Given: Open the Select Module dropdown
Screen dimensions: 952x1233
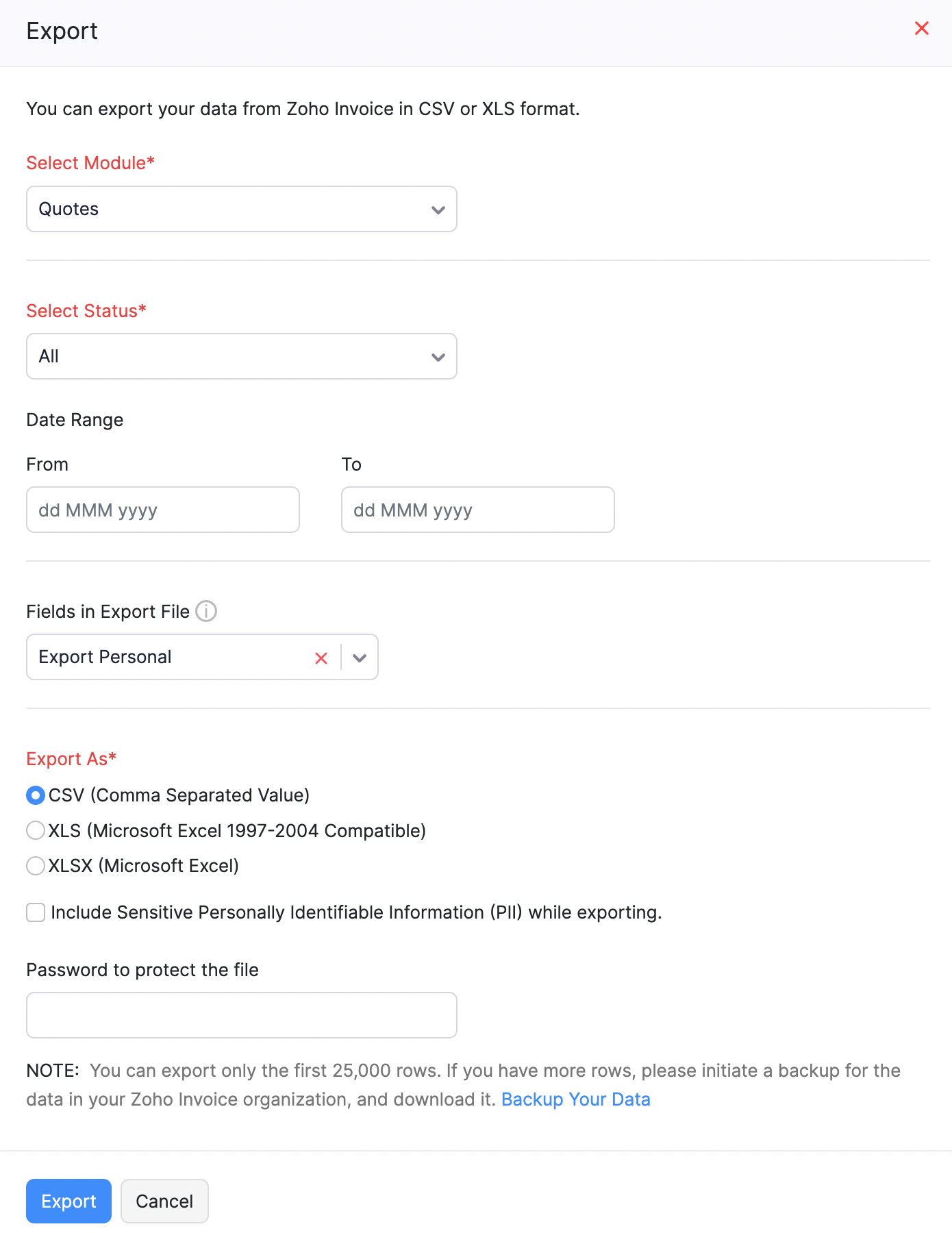Looking at the screenshot, I should 241,209.
